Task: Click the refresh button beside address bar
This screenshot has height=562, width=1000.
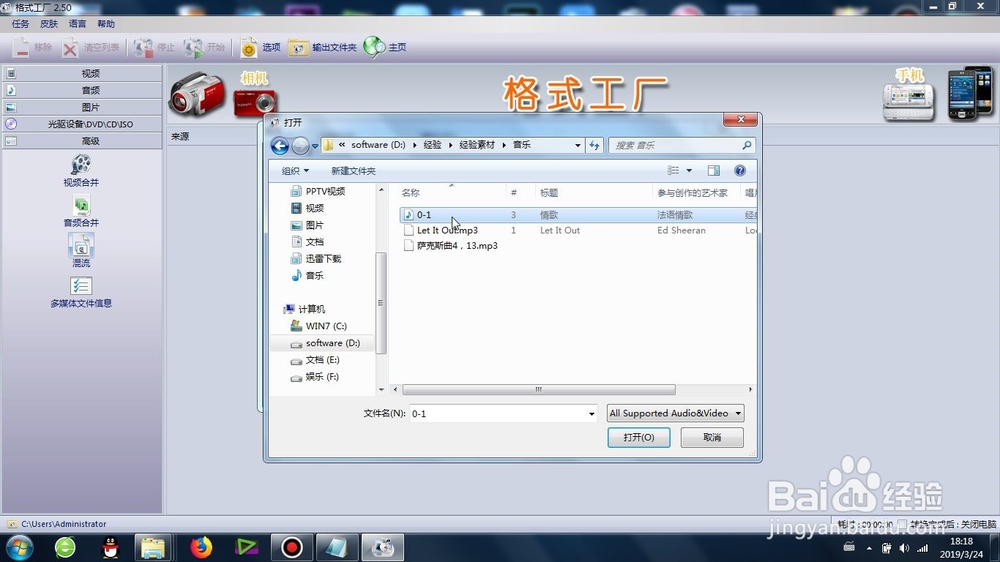Action: click(594, 145)
